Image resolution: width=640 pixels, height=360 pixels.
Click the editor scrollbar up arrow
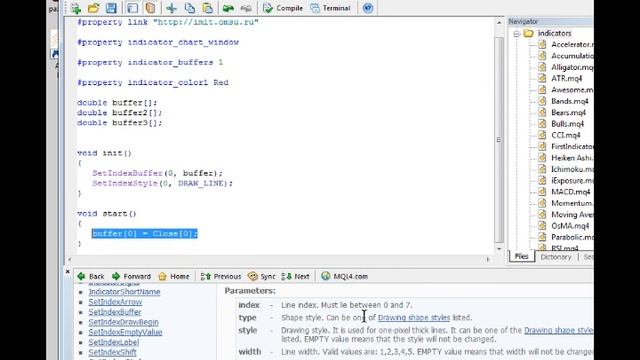[x=499, y=23]
